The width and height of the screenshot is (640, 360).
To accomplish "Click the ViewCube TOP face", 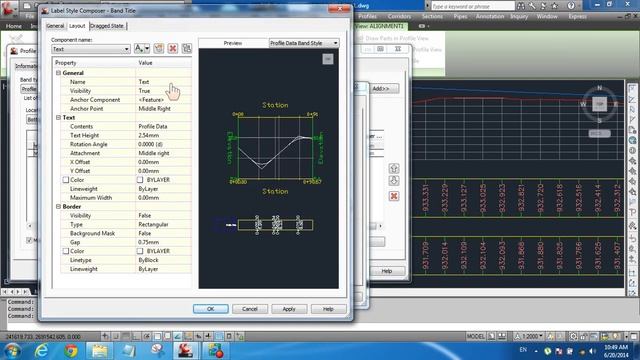I will 599,104.
